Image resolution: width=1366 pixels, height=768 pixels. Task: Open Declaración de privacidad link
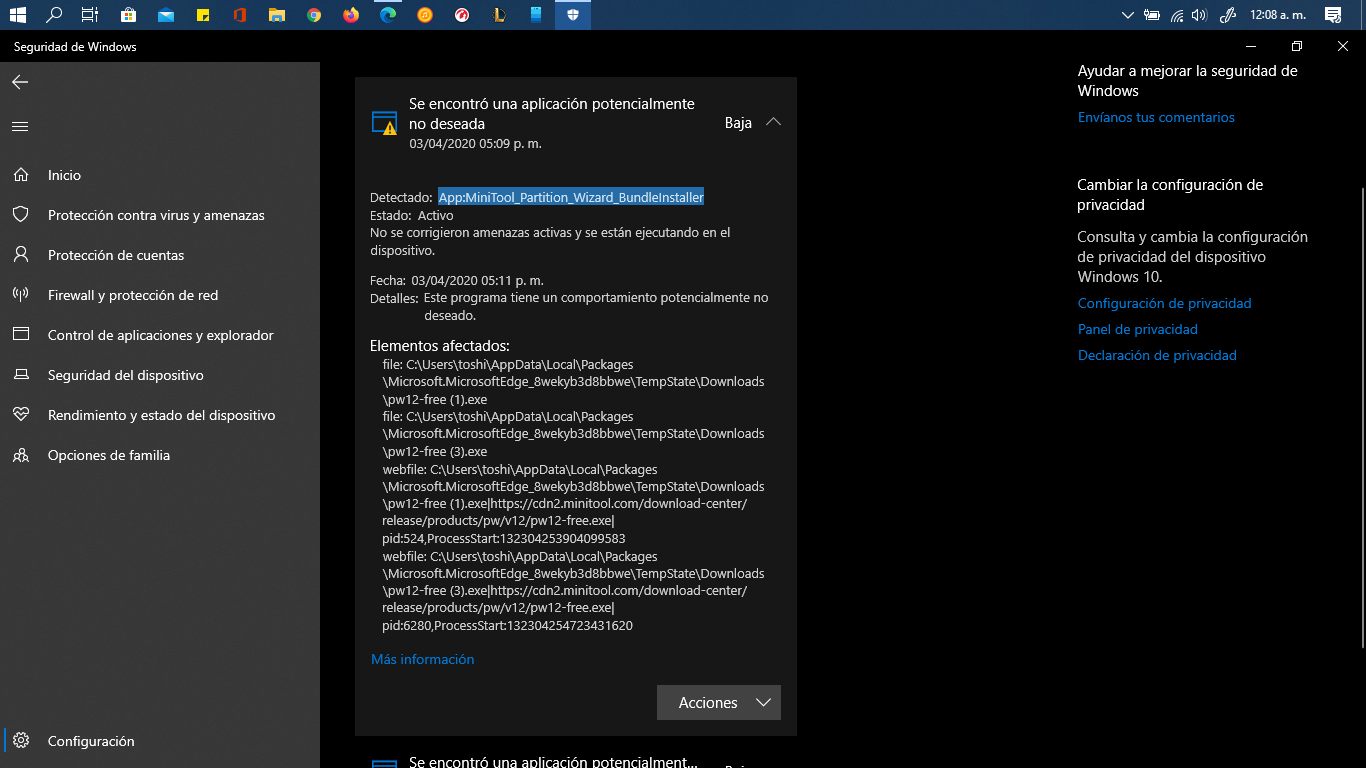[1157, 355]
